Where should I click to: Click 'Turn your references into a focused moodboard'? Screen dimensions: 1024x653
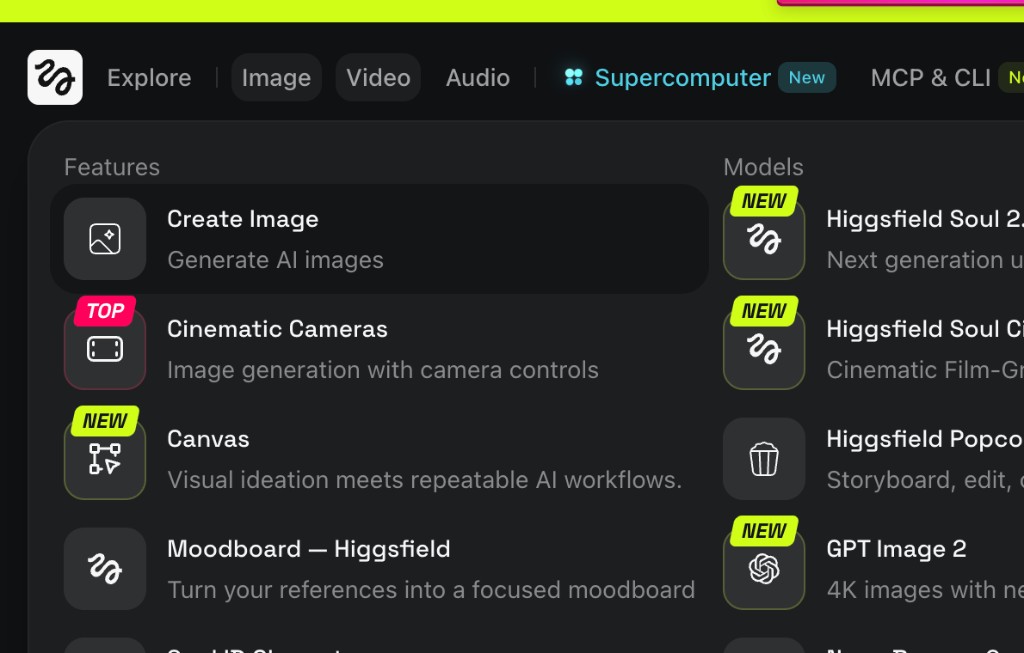[431, 590]
